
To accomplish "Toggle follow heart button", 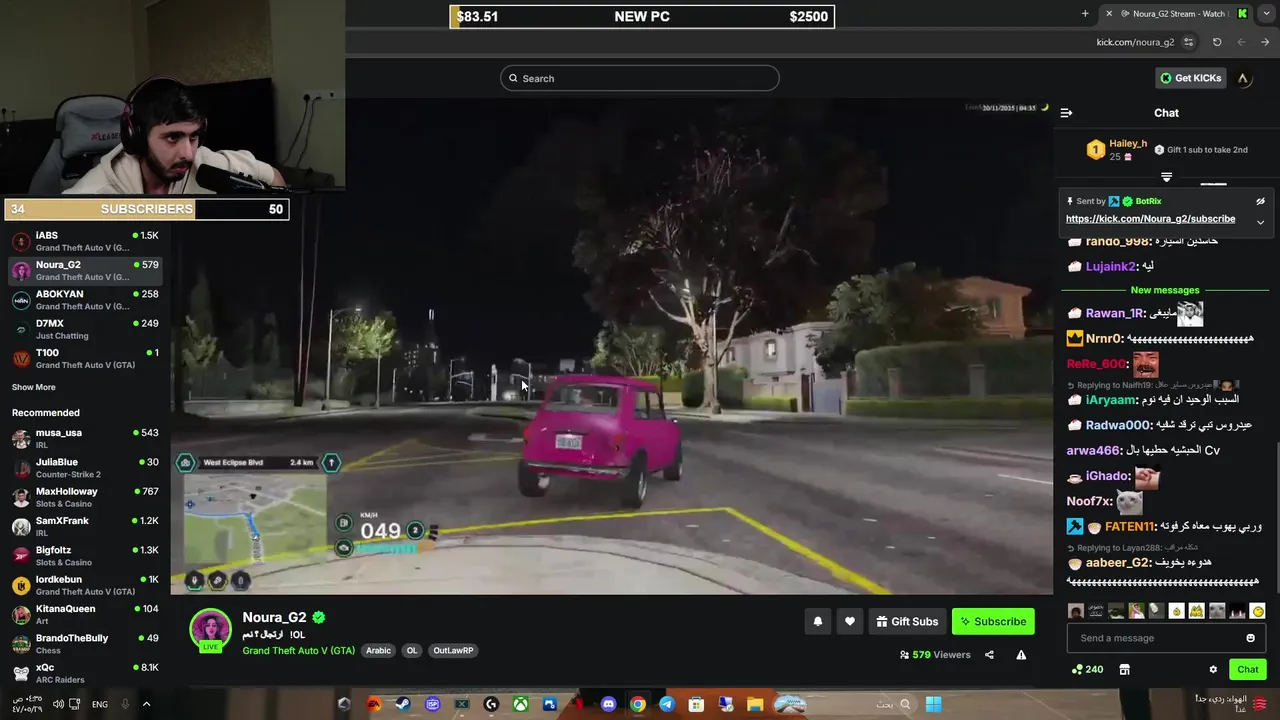I will [x=849, y=621].
